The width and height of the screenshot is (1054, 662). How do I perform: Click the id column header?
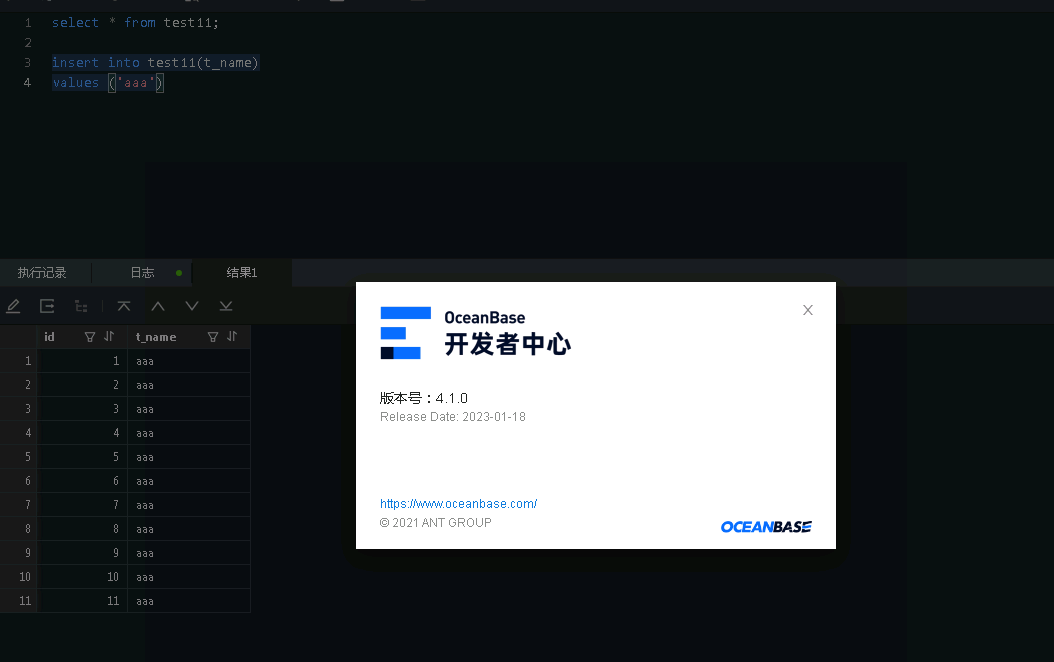coord(49,337)
